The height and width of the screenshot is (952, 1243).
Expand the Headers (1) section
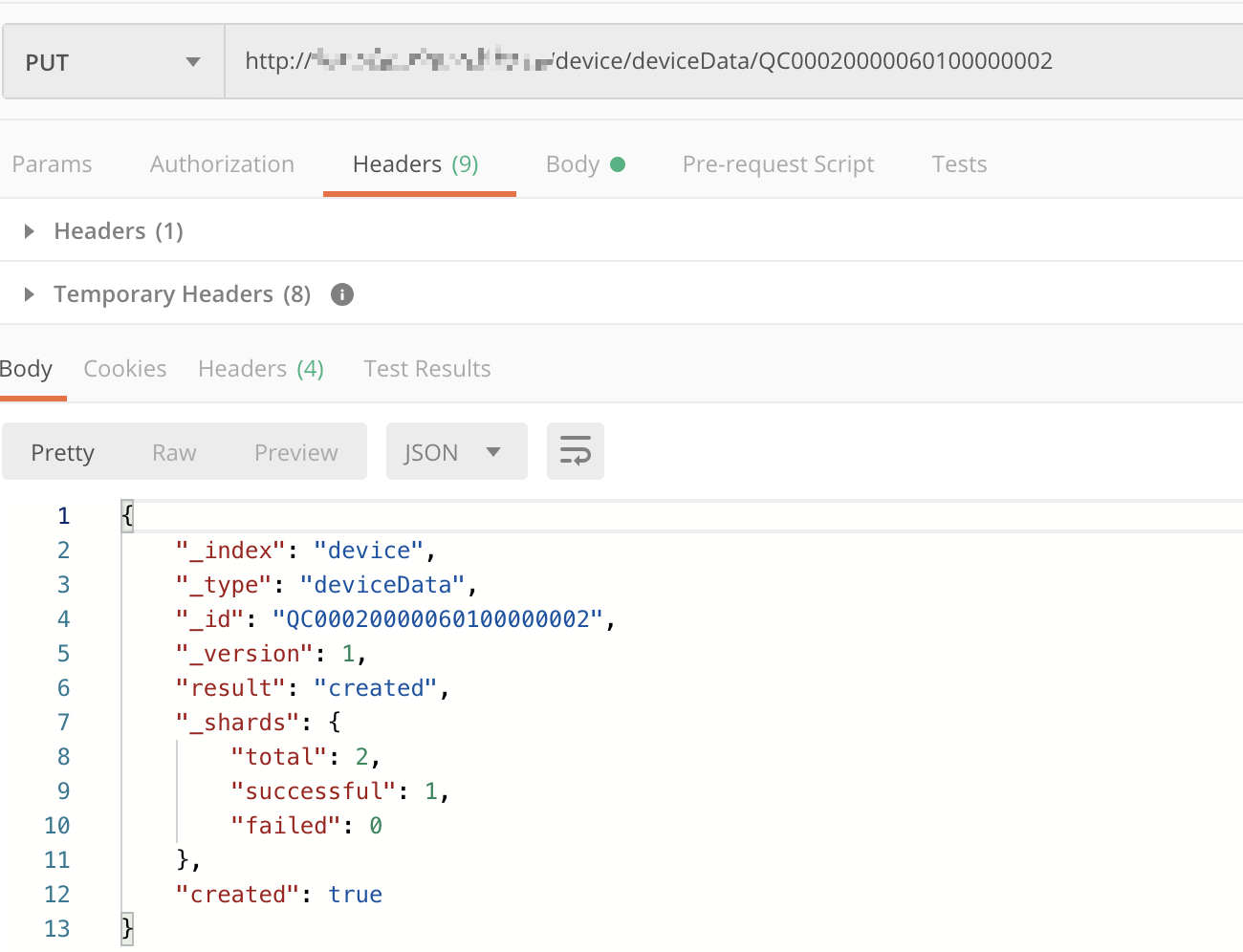click(30, 231)
